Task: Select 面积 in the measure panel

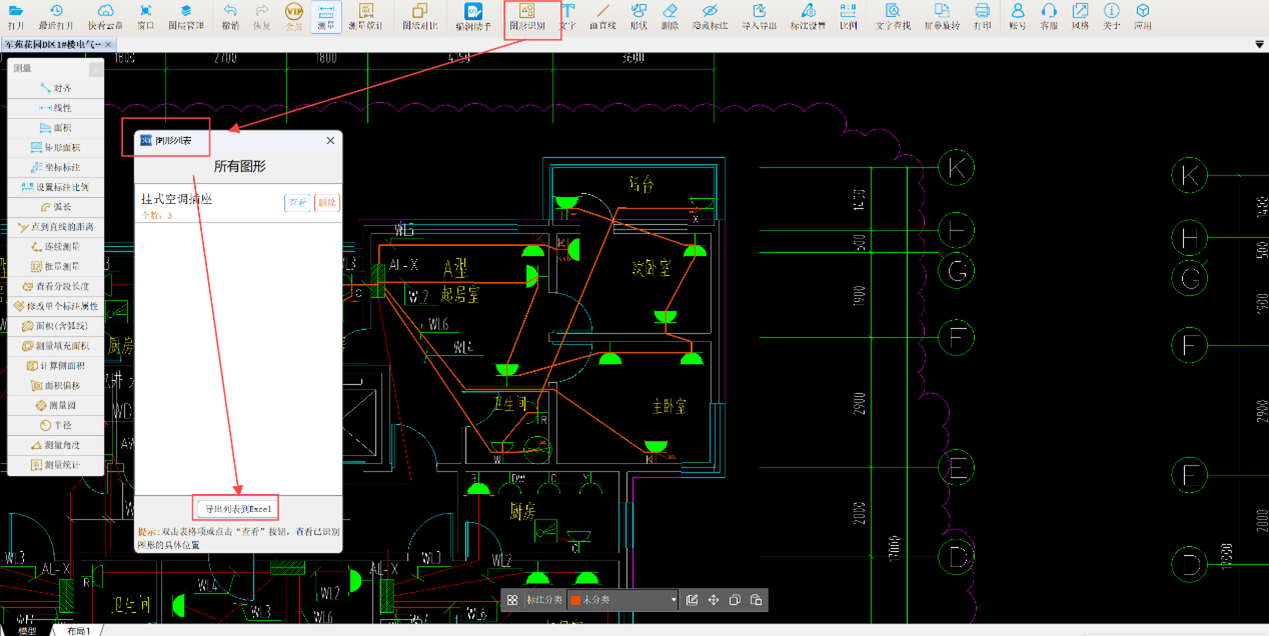Action: click(x=55, y=128)
